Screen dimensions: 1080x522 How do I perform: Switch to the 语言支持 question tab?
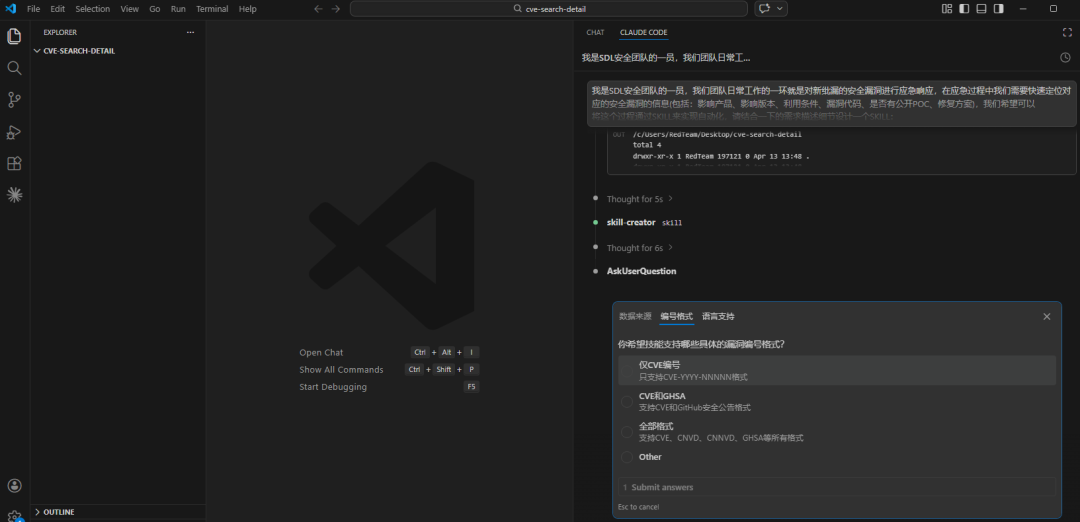point(718,317)
